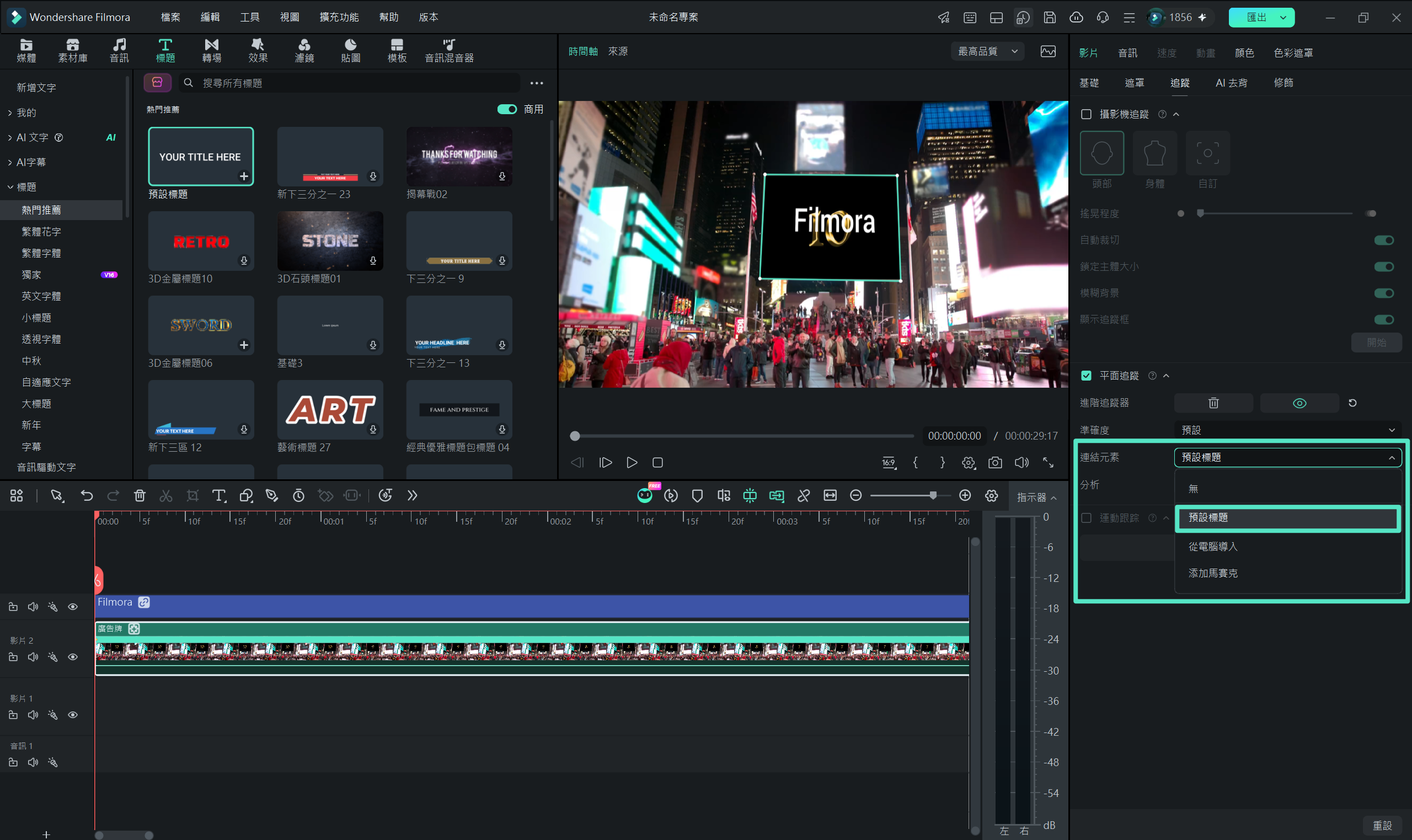The height and width of the screenshot is (840, 1412).
Task: Click the preview volume speaker icon
Action: tap(1021, 462)
